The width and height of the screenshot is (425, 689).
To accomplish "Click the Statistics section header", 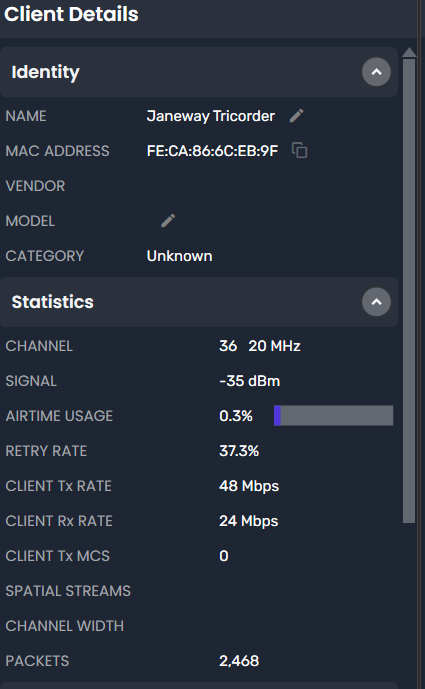I will tap(199, 302).
